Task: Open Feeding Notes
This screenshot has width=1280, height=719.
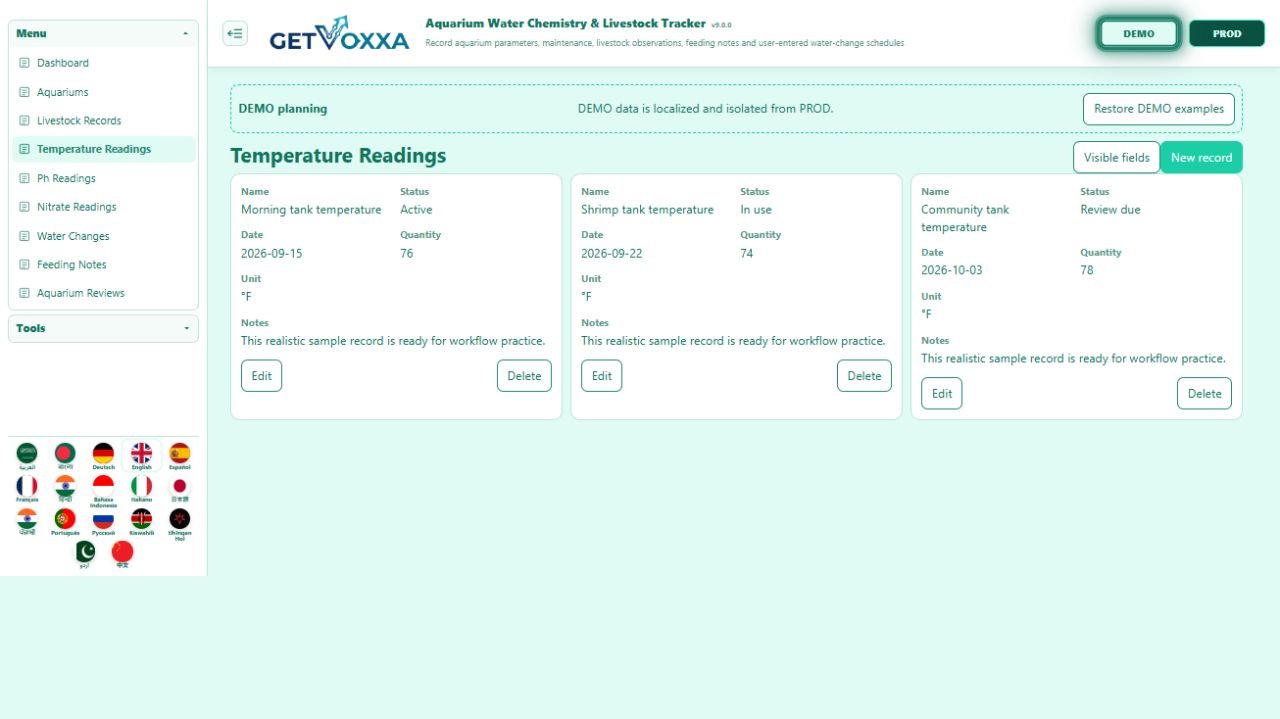Action: [103, 265]
